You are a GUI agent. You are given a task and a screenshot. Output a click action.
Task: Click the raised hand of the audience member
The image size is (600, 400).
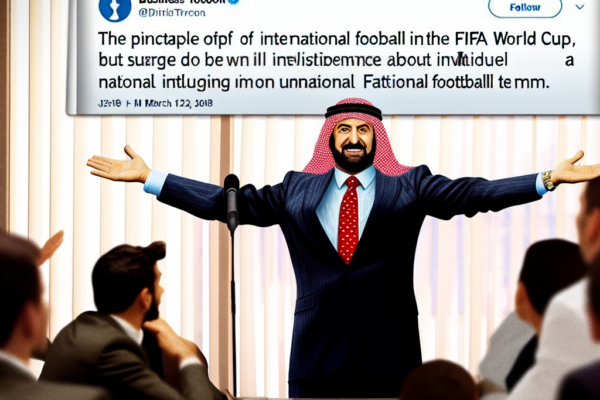[51, 247]
